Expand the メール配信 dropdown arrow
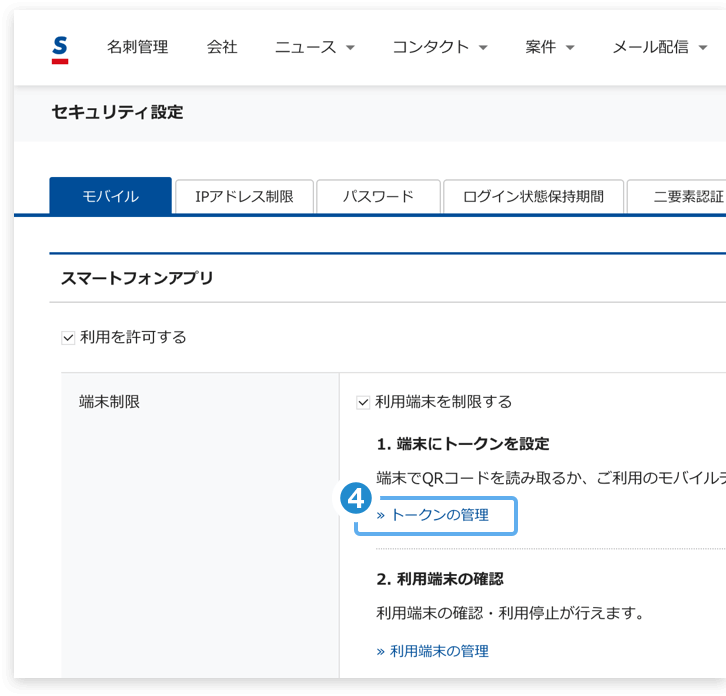726x696 pixels. 703,47
